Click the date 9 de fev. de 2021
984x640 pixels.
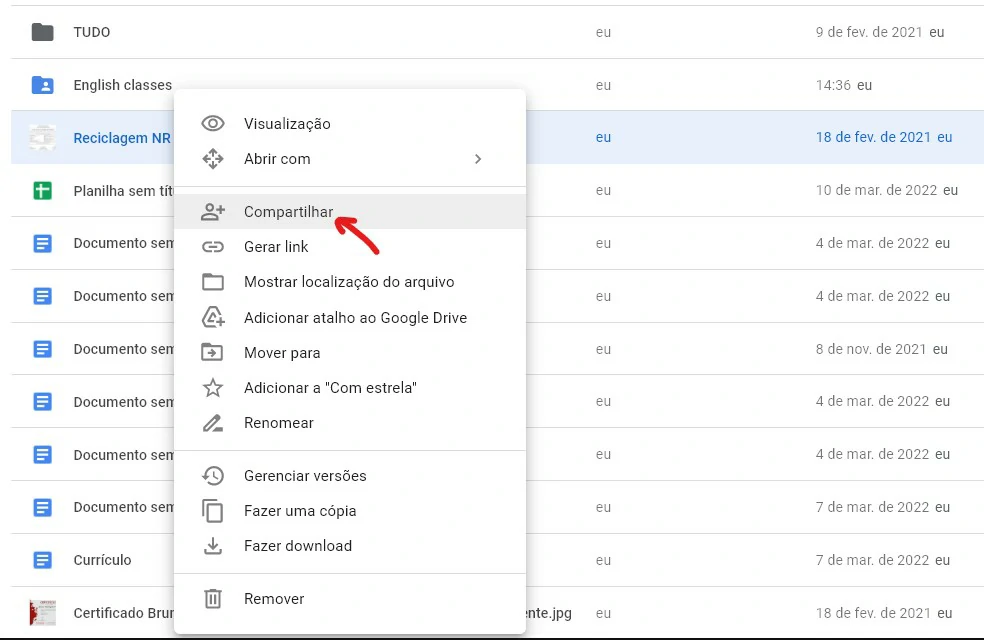pyautogui.click(x=869, y=32)
